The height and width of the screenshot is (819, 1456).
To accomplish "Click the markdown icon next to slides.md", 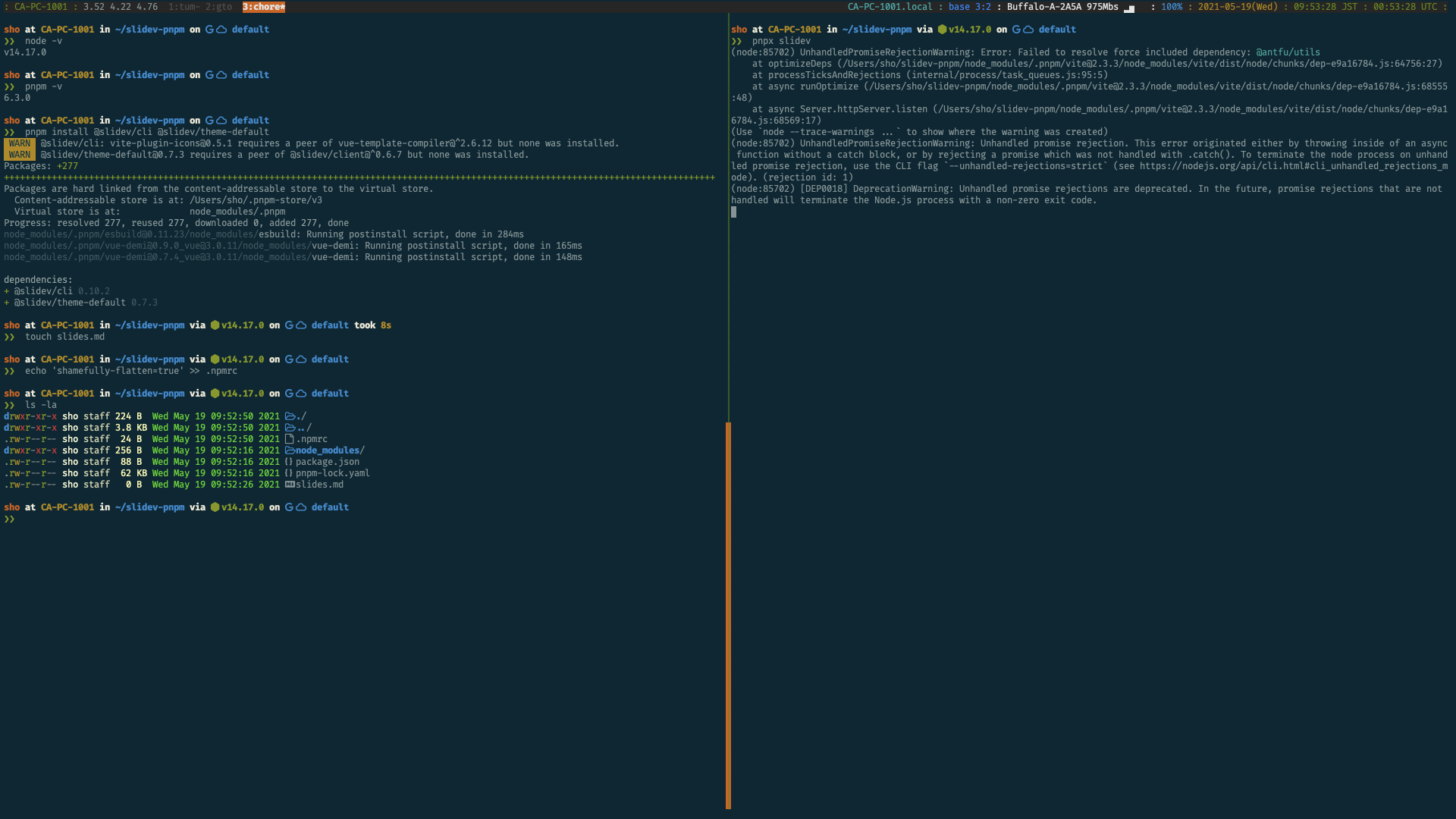I will point(289,485).
